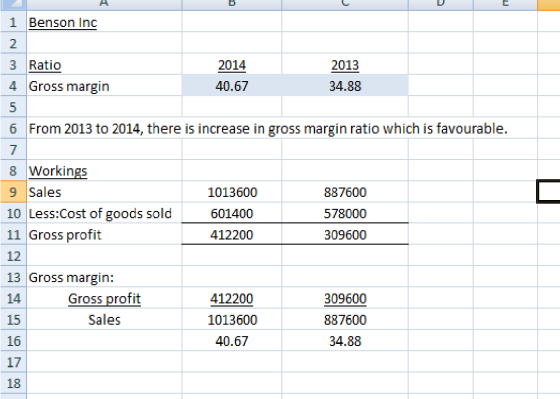Viewport: 560px width, 399px height.
Task: Click the Gross margin: label in row 13
Action: tap(104, 277)
